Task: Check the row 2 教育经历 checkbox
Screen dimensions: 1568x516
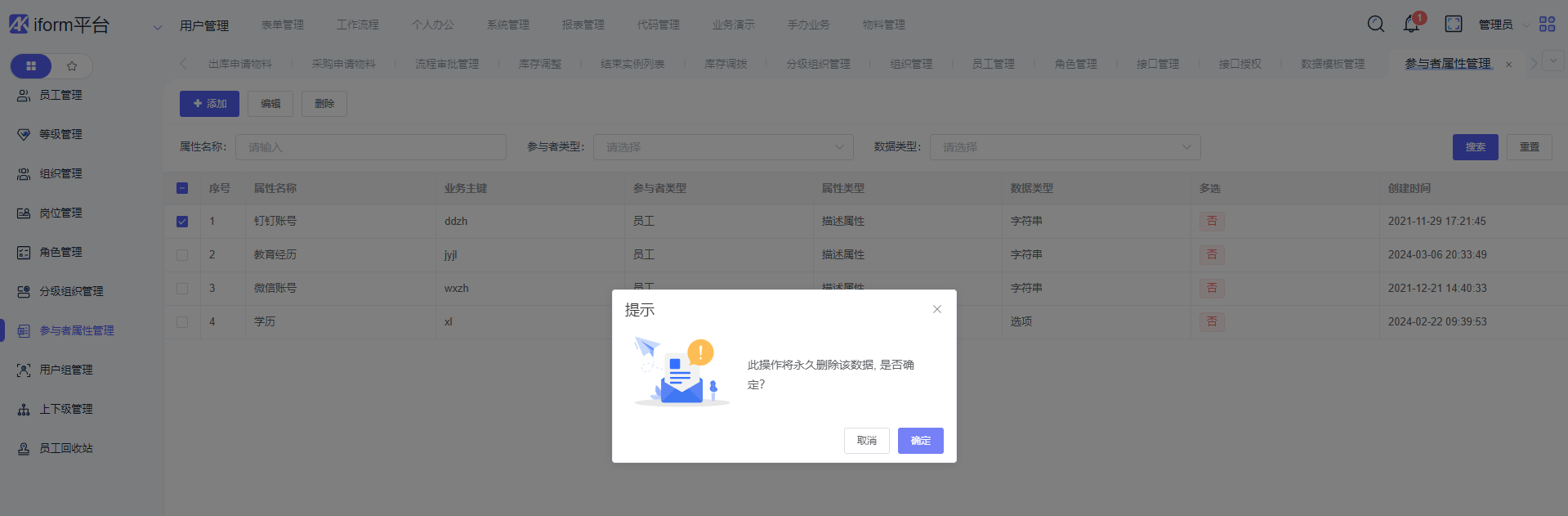Action: click(182, 255)
